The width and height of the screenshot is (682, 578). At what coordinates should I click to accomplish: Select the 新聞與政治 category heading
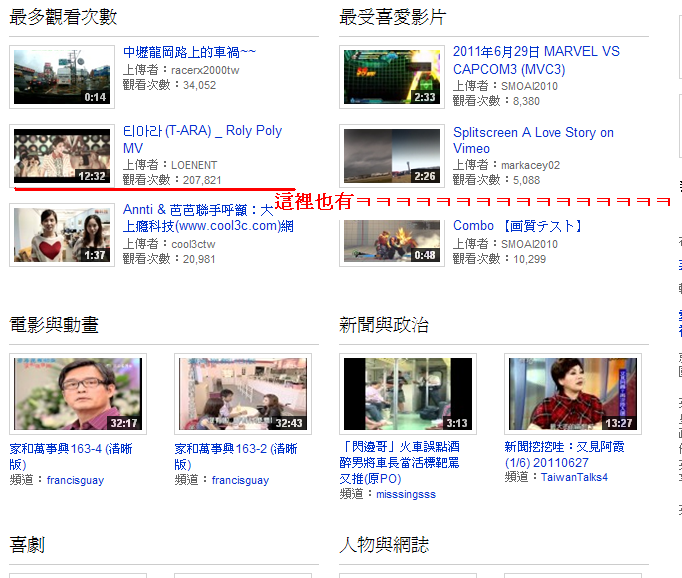tap(384, 325)
